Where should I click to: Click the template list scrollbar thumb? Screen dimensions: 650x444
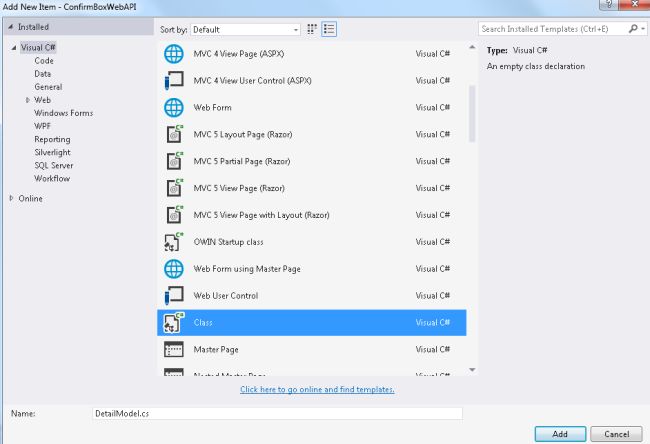472,114
